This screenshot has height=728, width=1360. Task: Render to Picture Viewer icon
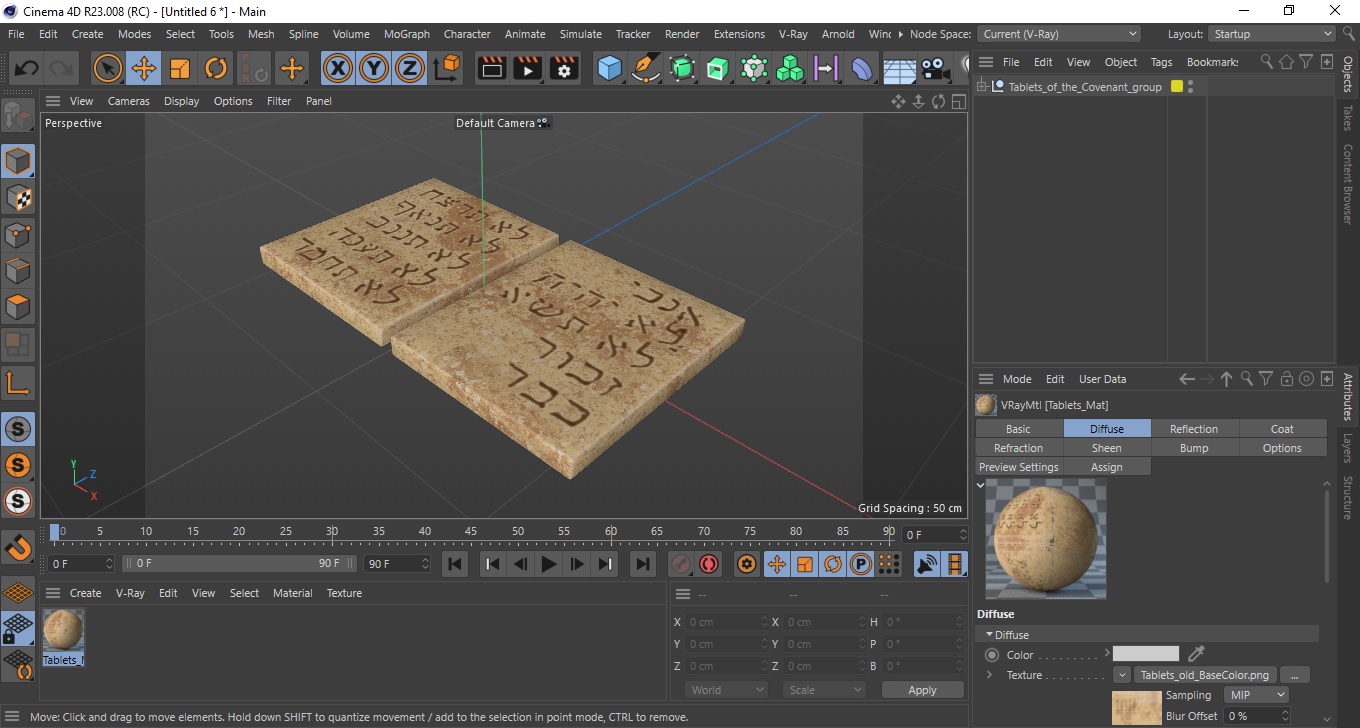click(528, 69)
